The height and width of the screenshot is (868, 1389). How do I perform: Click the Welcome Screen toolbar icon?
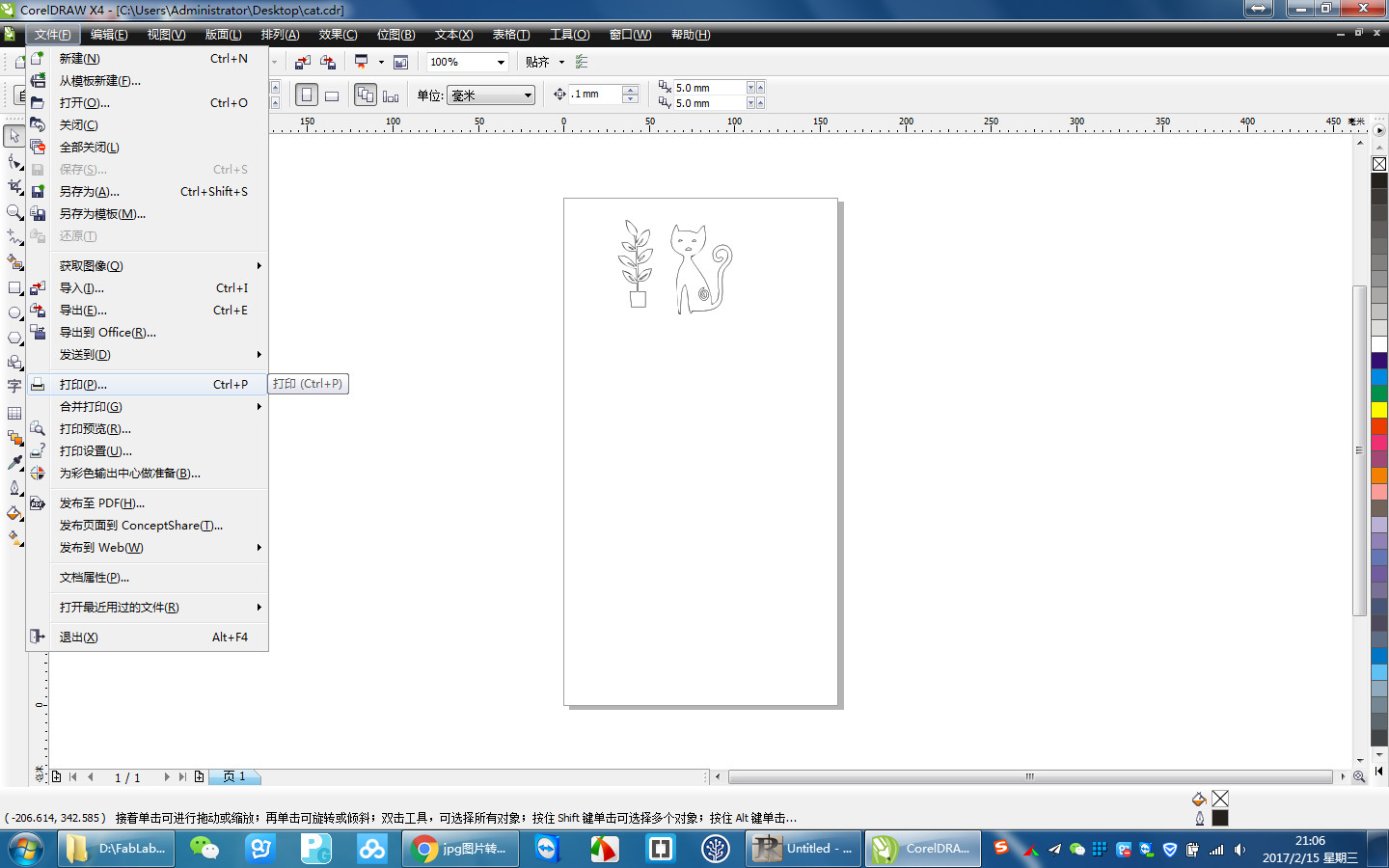tap(400, 62)
